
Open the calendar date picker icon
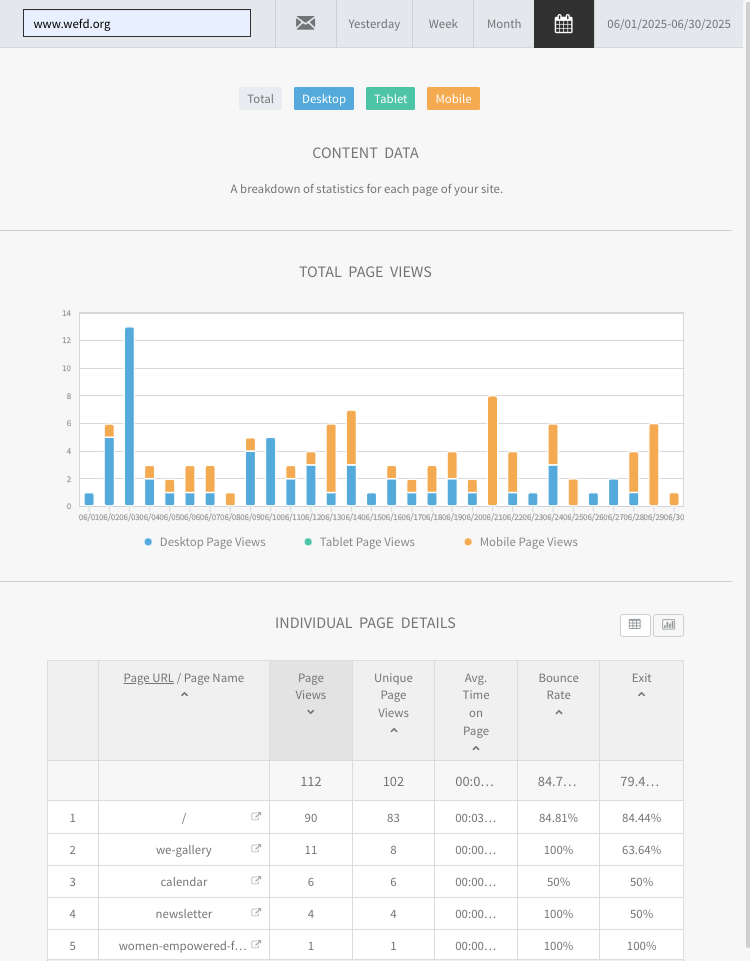(x=563, y=24)
